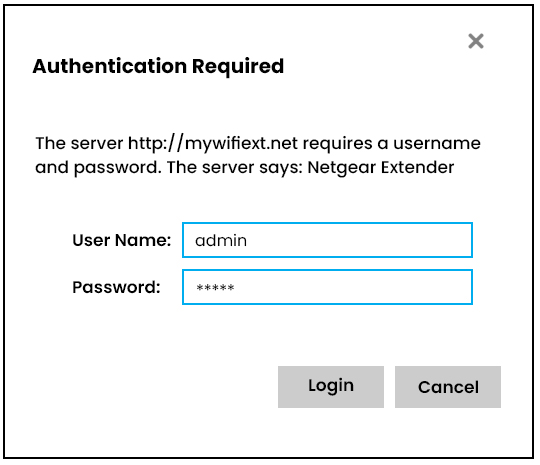The image size is (540, 465).
Task: Click the masked asterisks in Password field
Action: point(215,287)
